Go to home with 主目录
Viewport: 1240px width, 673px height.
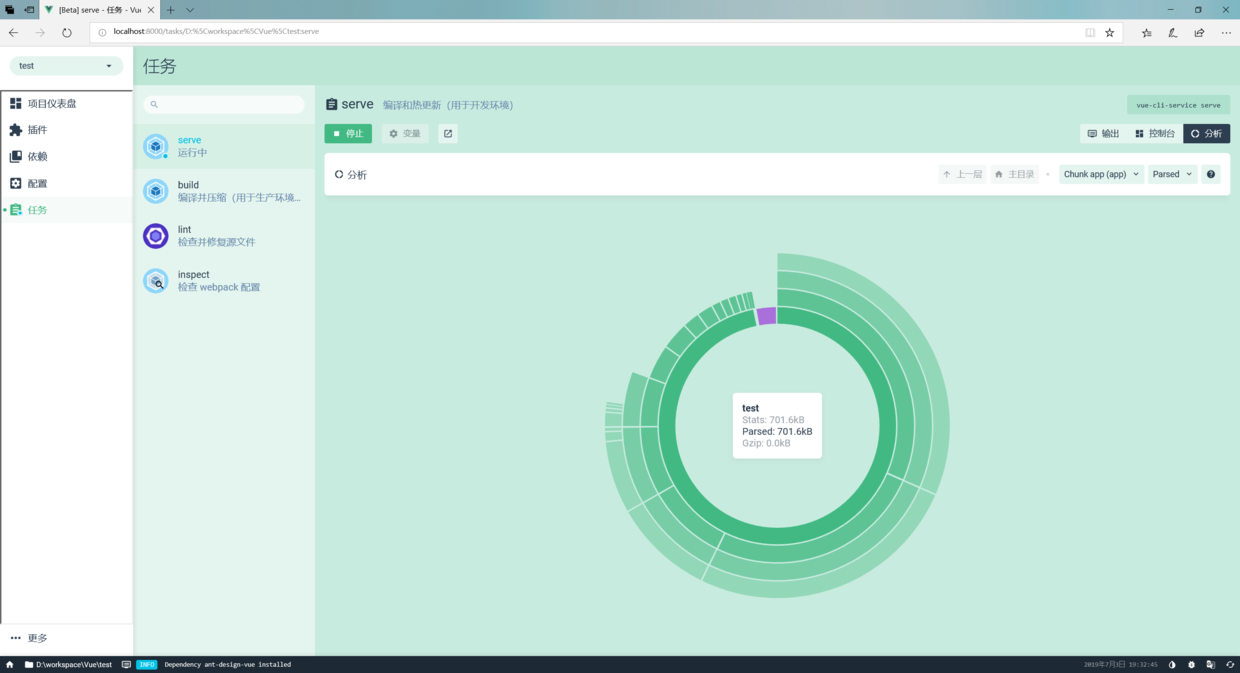tap(1014, 174)
